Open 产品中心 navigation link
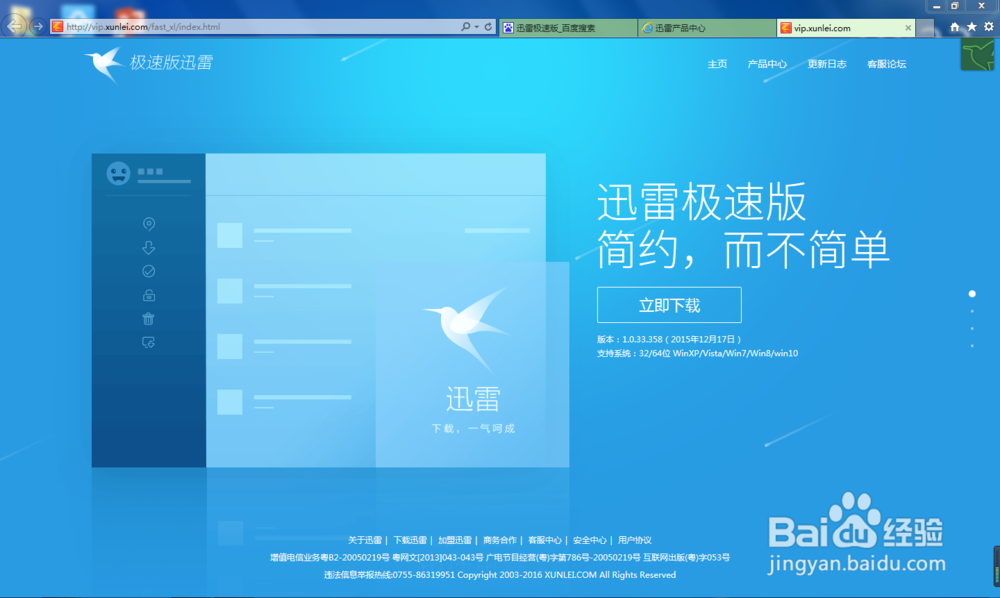This screenshot has height=598, width=1000. pyautogui.click(x=767, y=64)
